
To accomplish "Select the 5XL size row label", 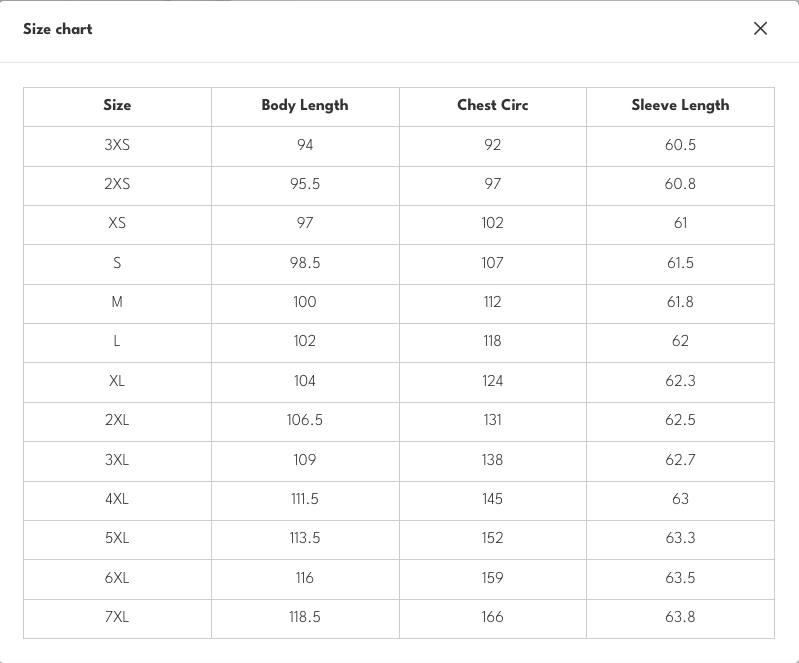I will click(x=117, y=538).
